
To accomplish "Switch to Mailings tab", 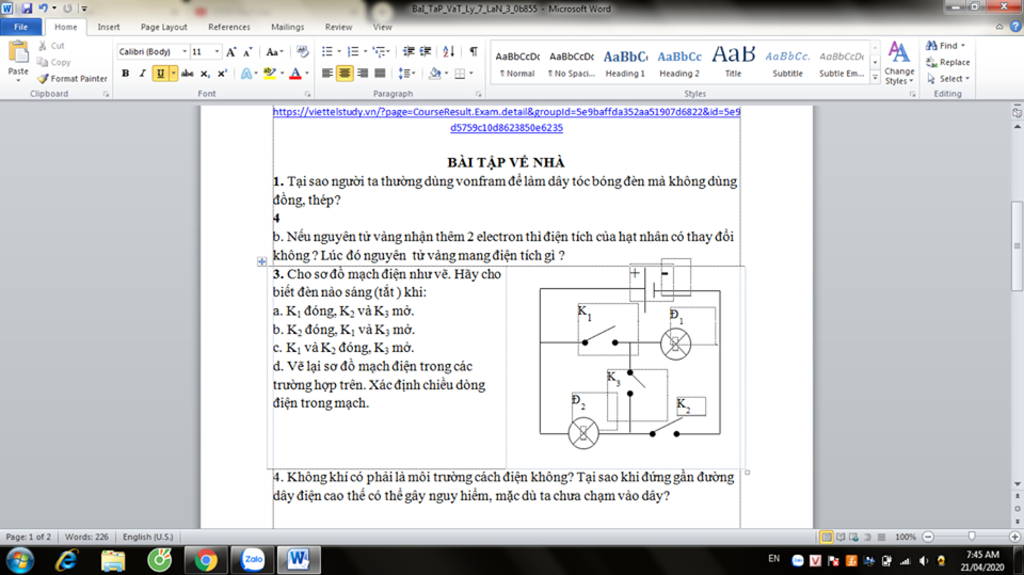I will coord(287,27).
